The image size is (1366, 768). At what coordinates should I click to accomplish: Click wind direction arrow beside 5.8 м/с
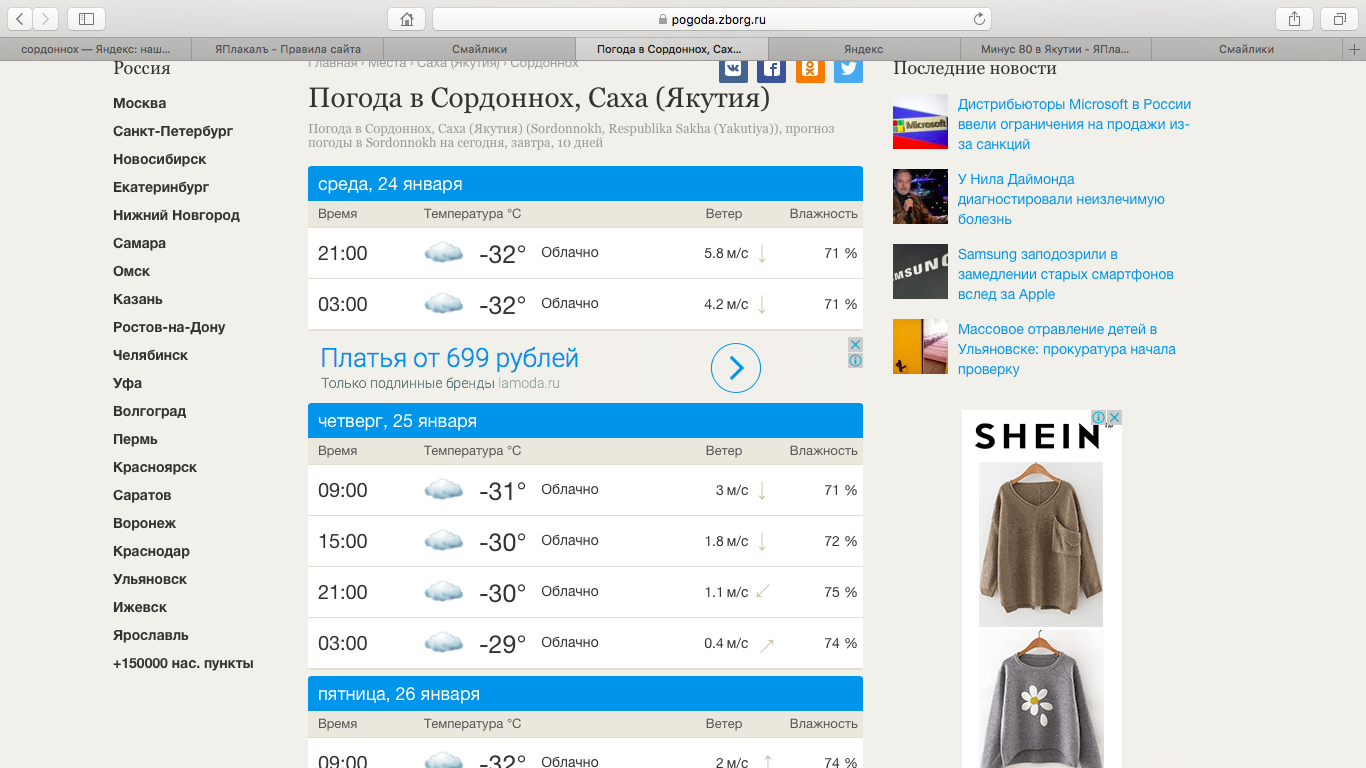pyautogui.click(x=762, y=253)
